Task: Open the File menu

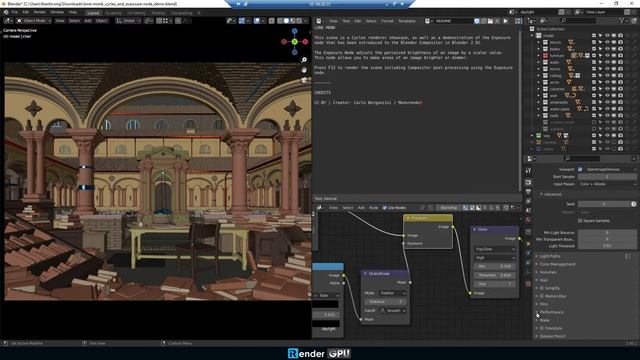Action: tap(15, 12)
